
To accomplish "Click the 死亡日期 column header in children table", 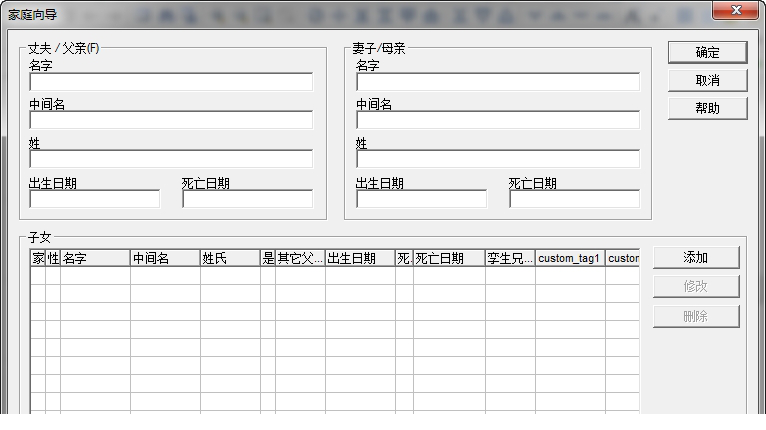I will (449, 258).
